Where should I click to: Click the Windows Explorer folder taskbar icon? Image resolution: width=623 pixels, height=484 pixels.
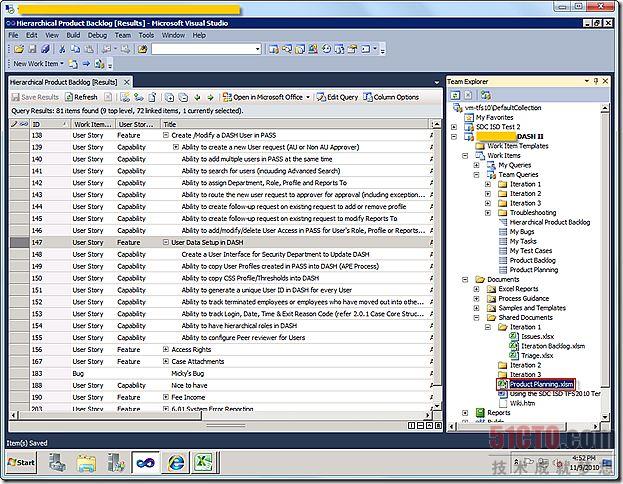point(86,463)
